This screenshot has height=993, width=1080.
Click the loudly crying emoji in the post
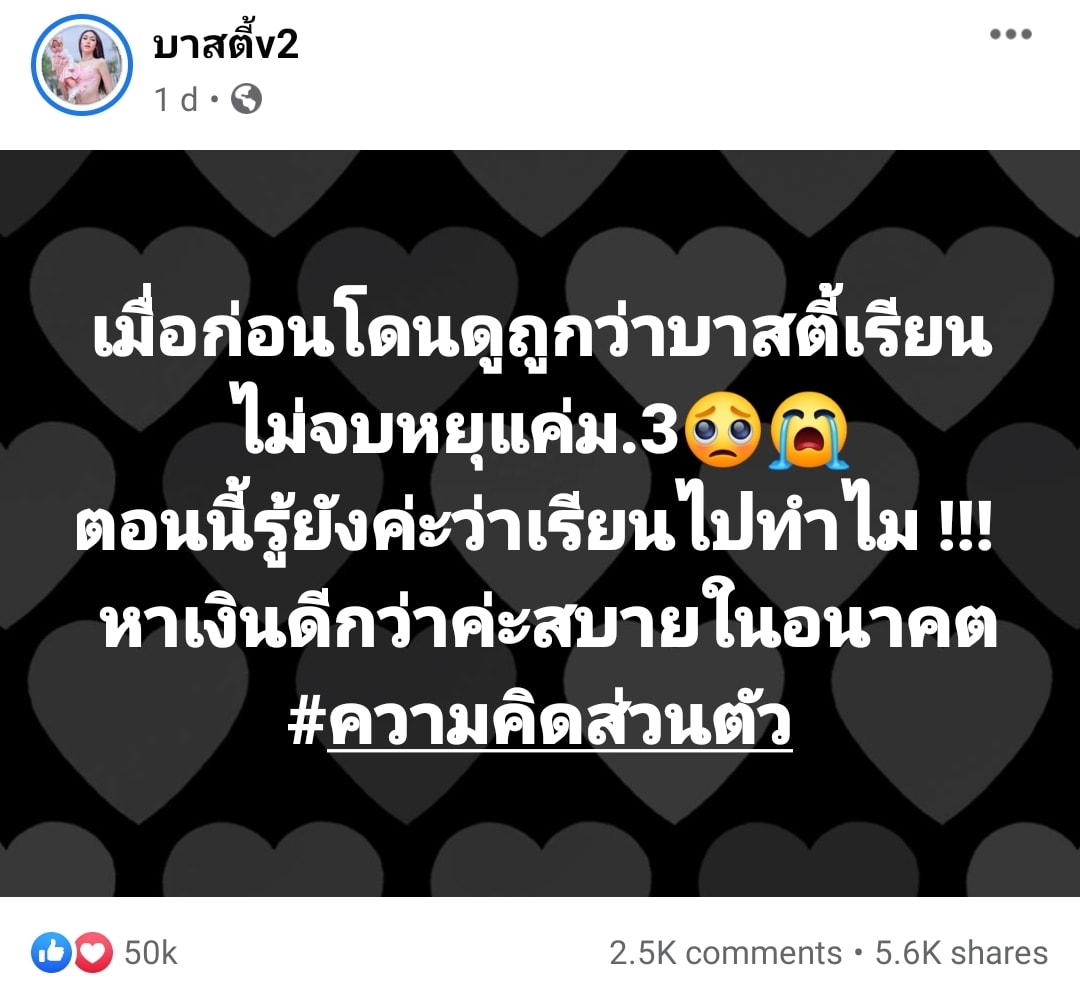coord(809,430)
